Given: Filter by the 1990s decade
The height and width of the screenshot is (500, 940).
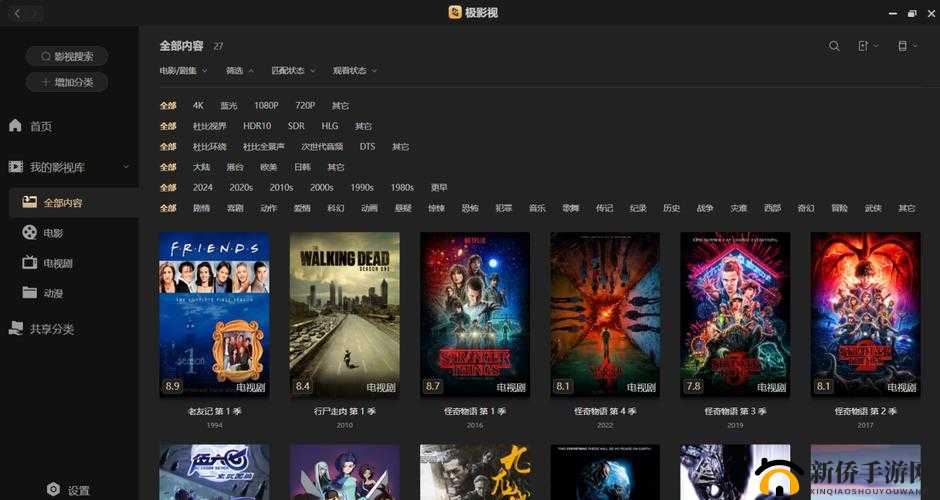Looking at the screenshot, I should [362, 188].
